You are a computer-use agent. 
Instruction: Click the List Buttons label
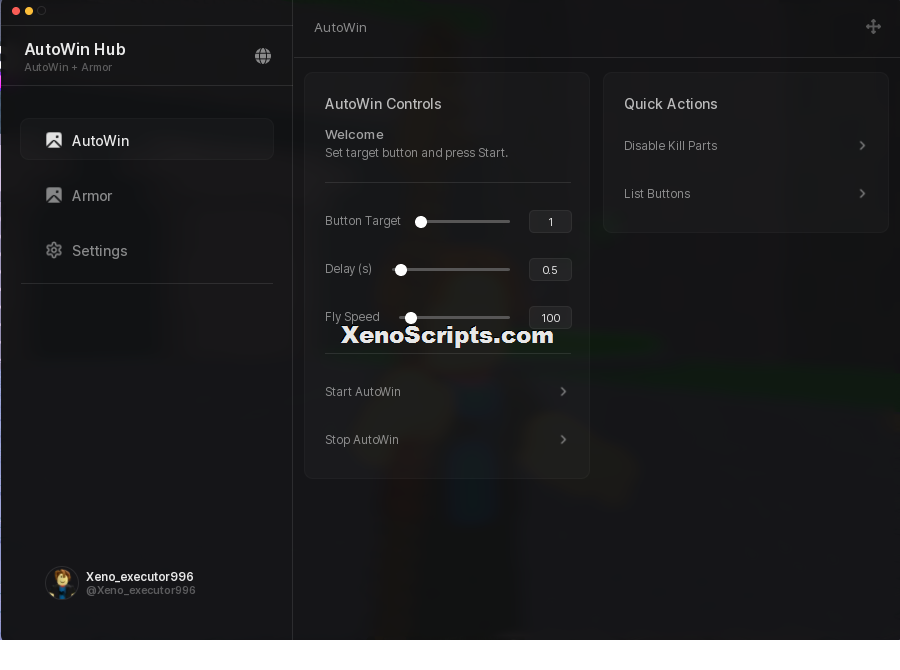click(657, 194)
